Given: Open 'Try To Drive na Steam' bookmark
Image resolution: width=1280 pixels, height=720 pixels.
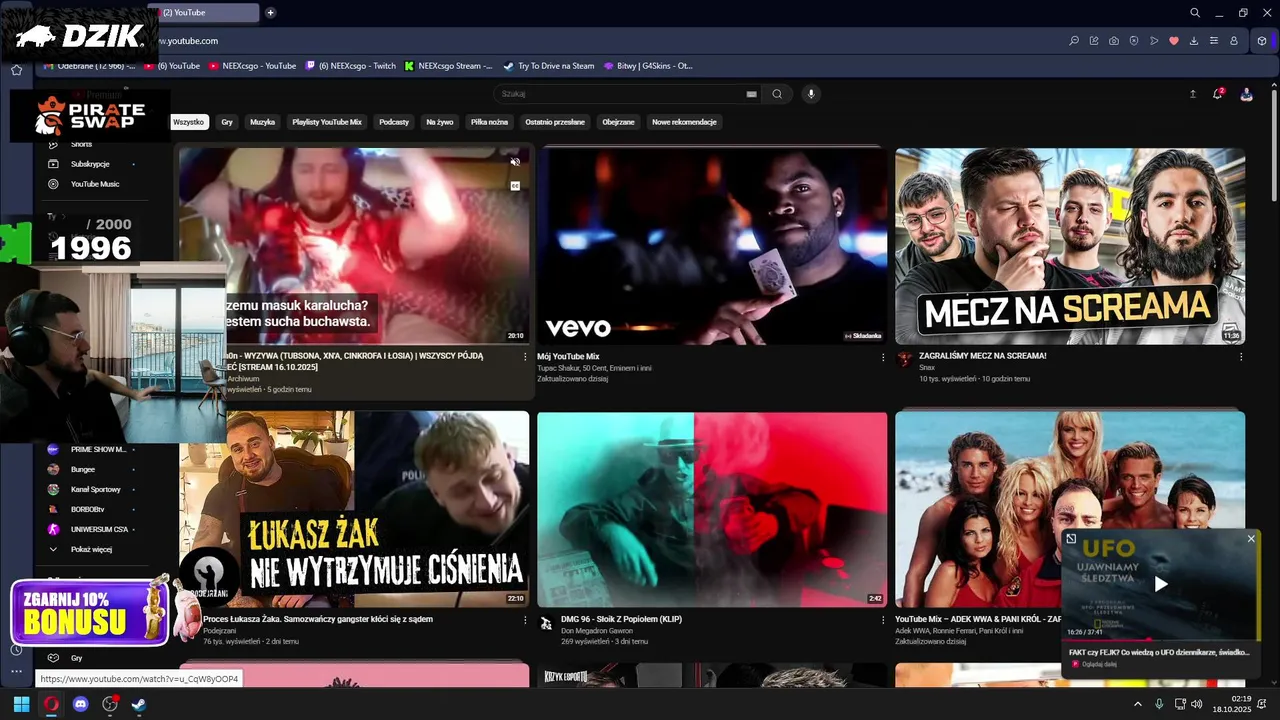Looking at the screenshot, I should pos(549,66).
